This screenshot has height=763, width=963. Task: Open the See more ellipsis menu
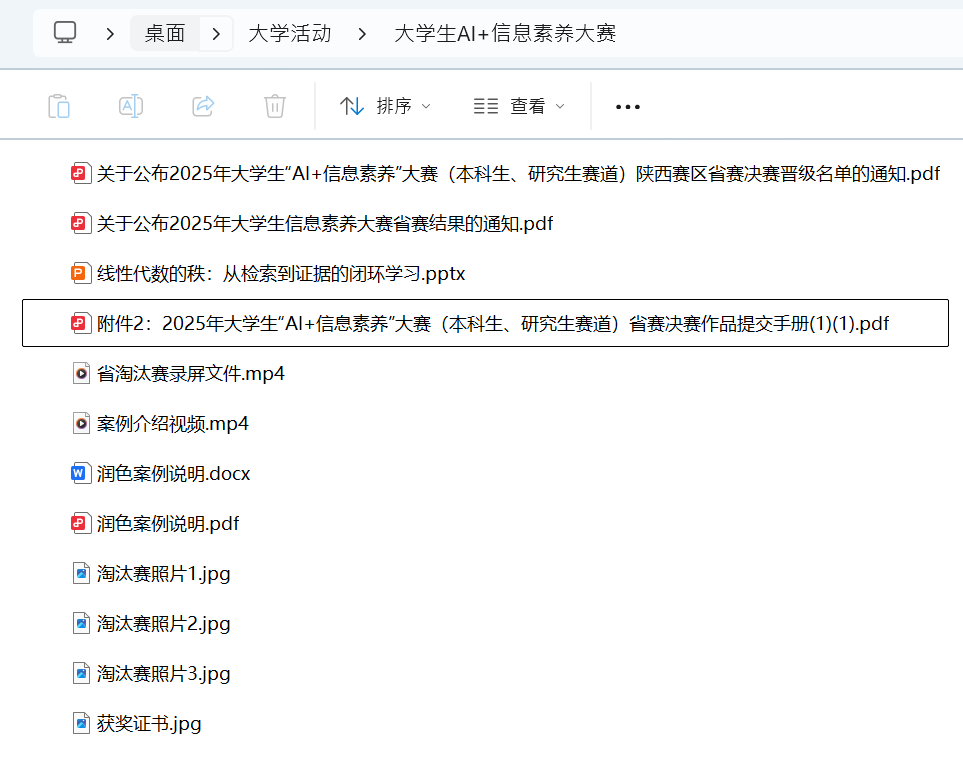tap(627, 105)
